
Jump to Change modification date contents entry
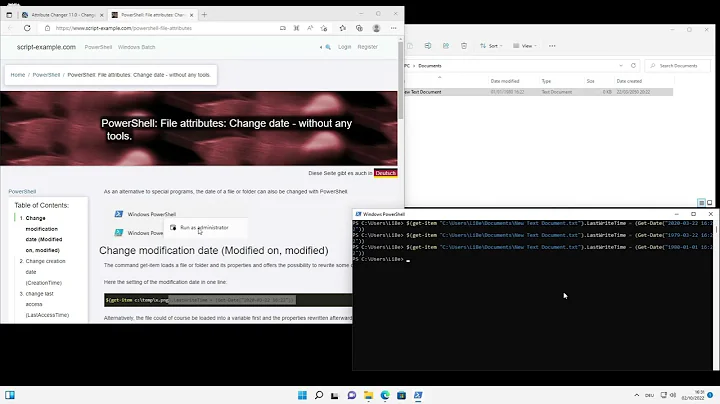coord(43,234)
